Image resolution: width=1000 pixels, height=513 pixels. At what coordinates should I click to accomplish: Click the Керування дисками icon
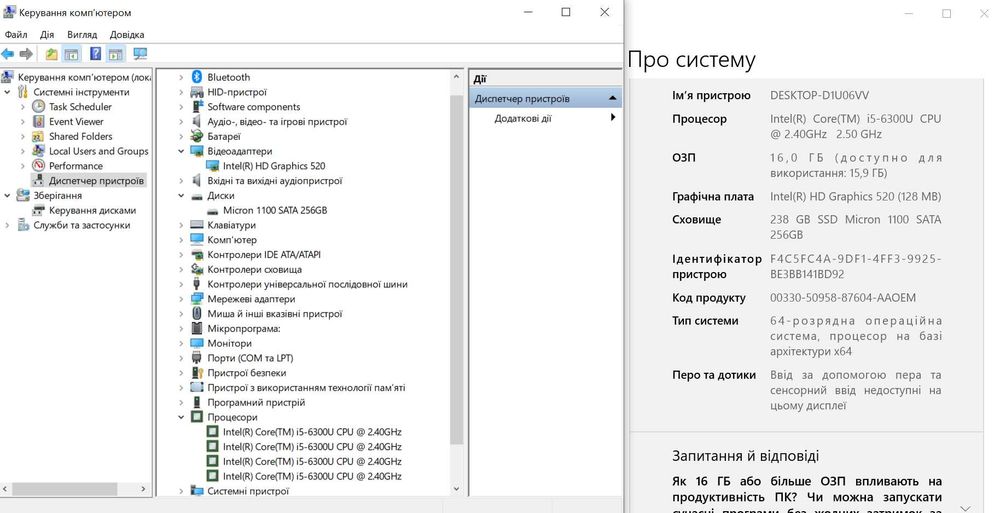click(39, 211)
